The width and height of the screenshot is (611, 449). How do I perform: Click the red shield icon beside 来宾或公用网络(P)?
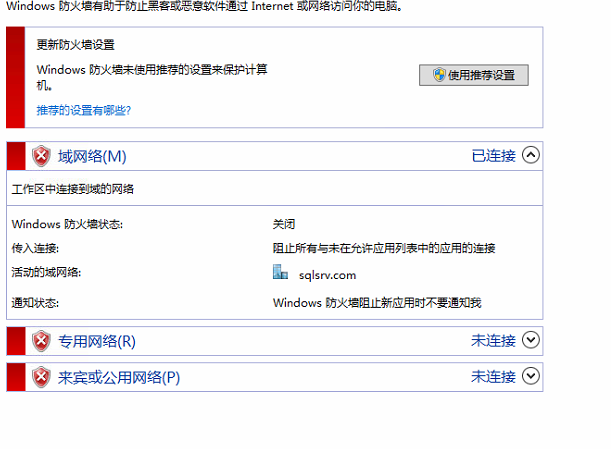coord(41,377)
